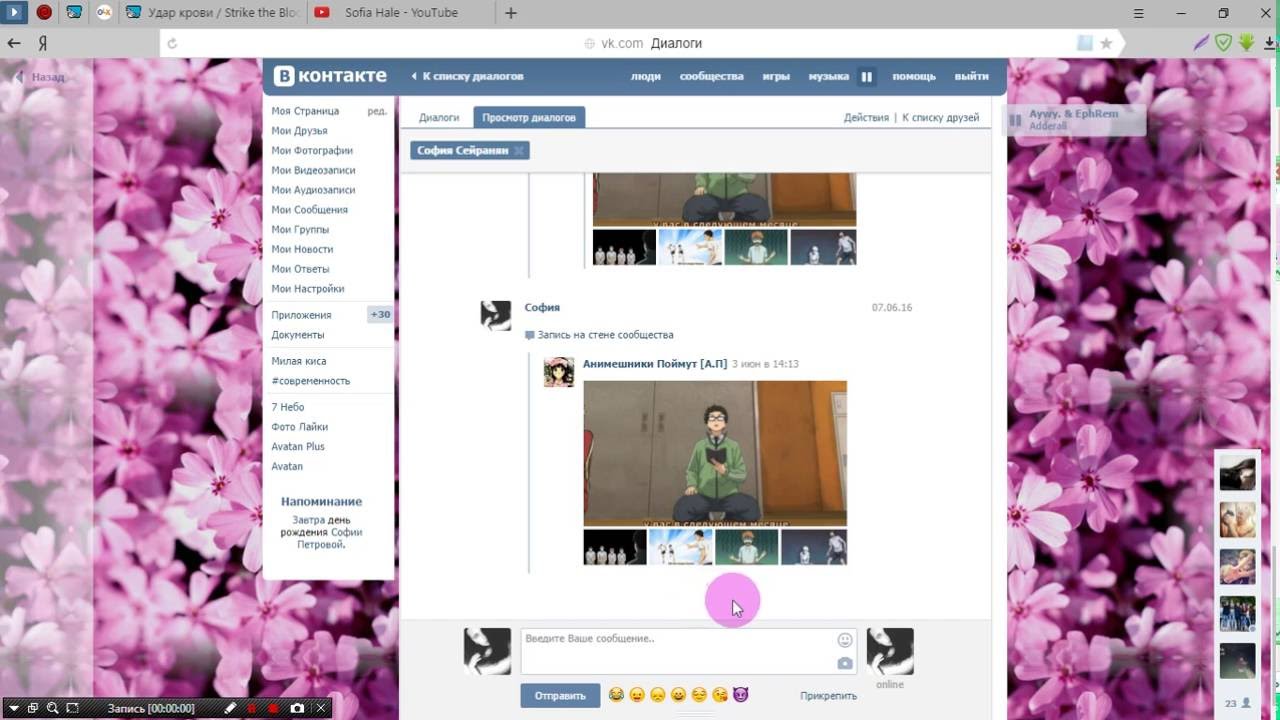Open green arrow download extension
This screenshot has height=720, width=1280.
tap(1246, 43)
